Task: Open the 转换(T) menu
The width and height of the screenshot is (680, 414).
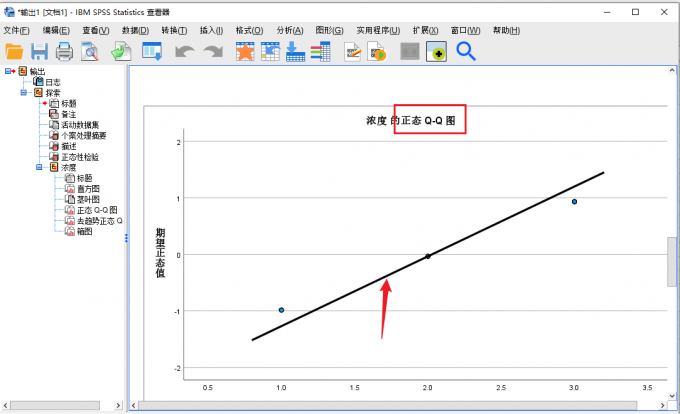Action: point(174,30)
